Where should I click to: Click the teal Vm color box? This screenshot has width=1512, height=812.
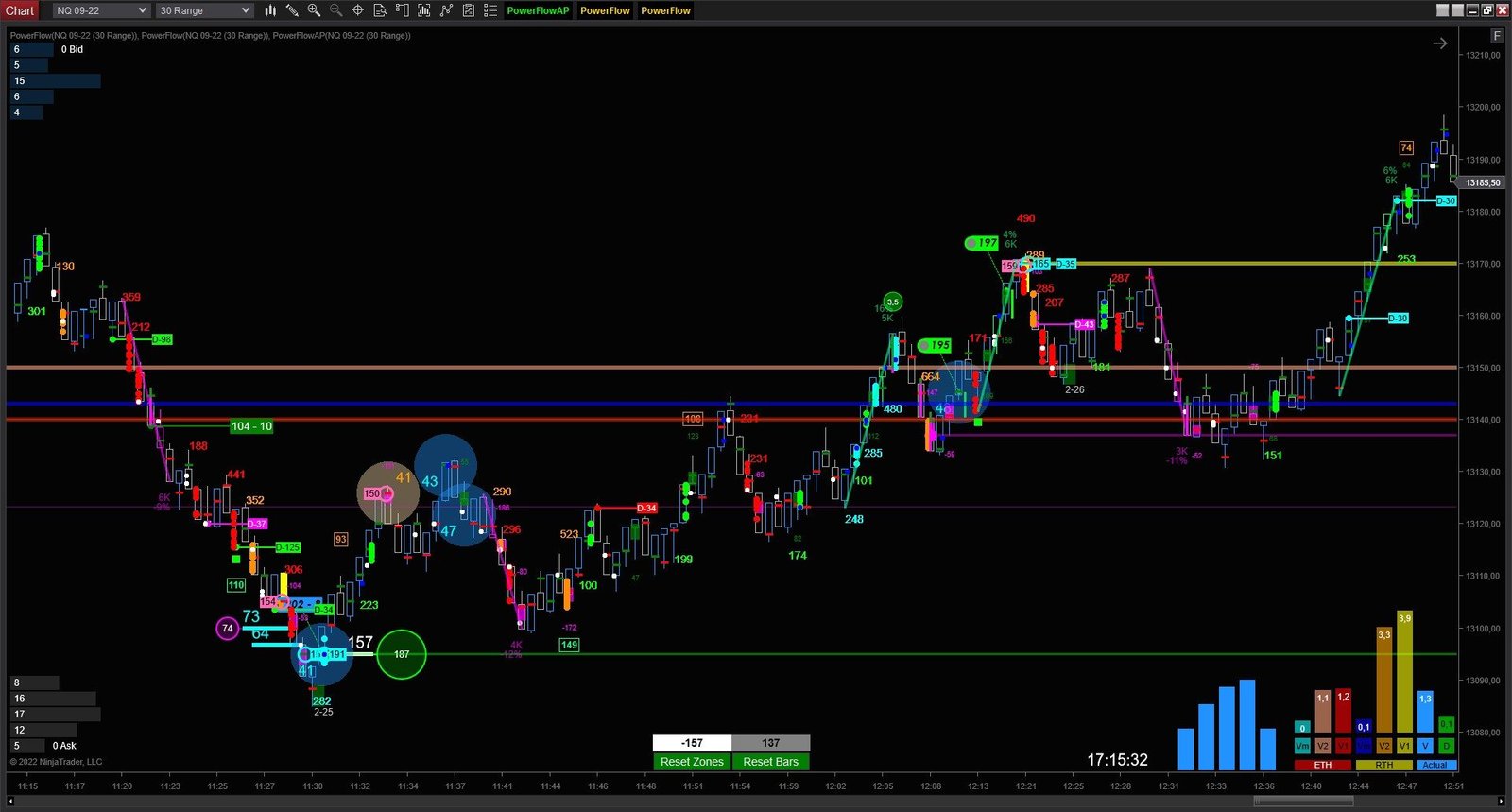[1301, 746]
